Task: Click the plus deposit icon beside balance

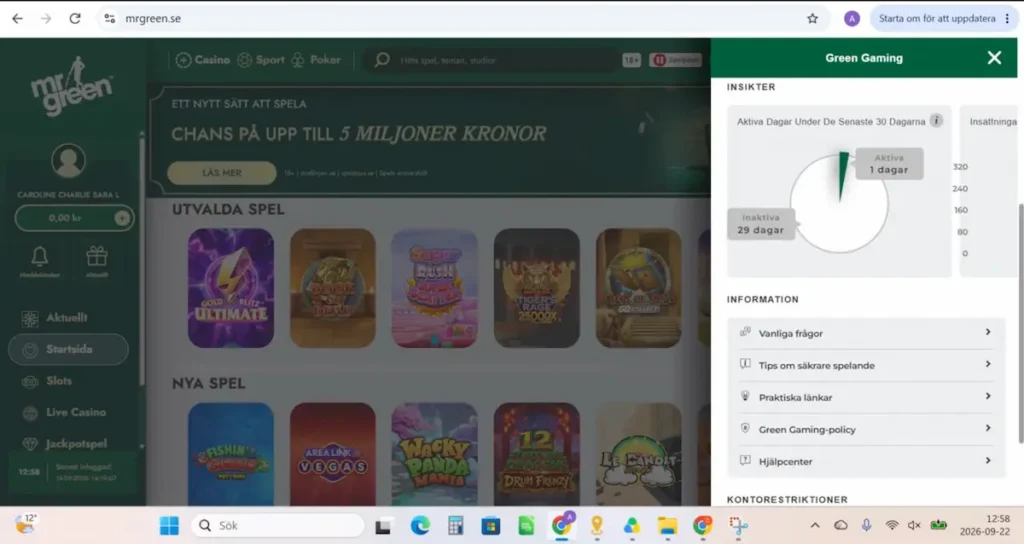Action: click(122, 218)
